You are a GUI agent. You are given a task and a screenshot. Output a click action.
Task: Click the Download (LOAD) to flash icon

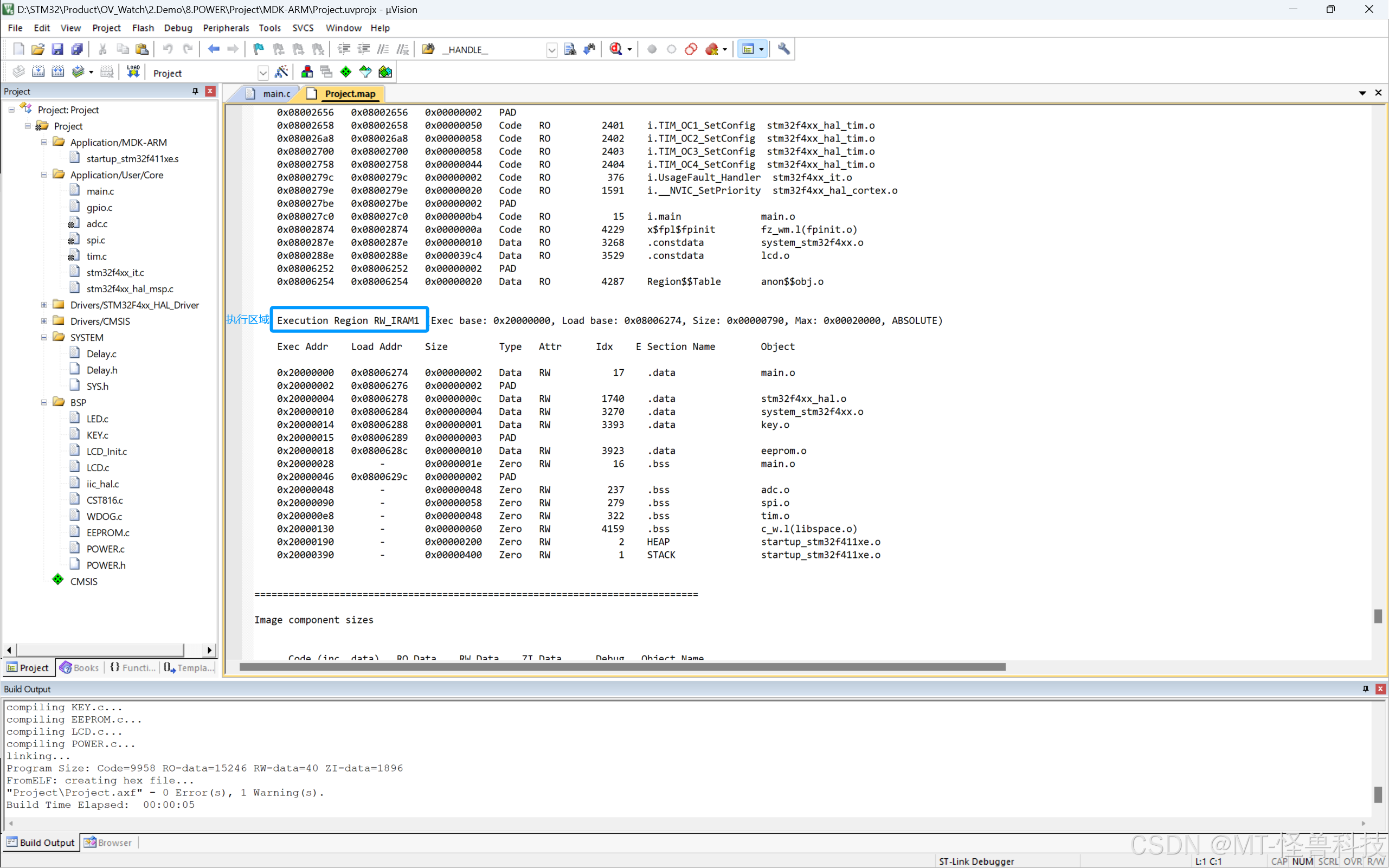tap(133, 72)
